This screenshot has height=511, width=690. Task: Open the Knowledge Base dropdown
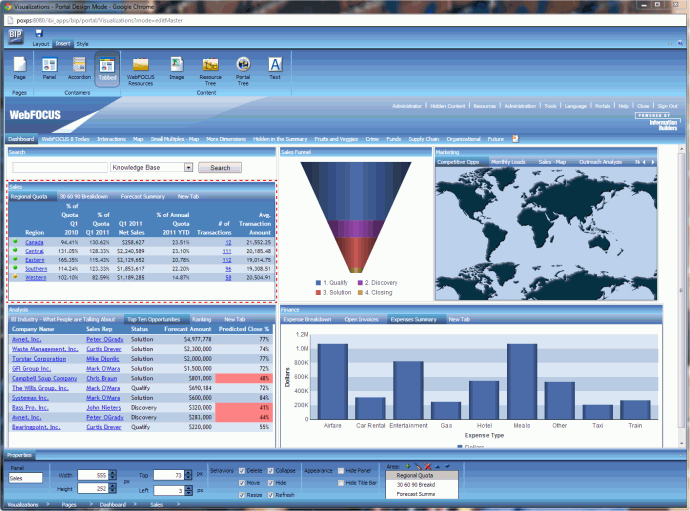188,167
